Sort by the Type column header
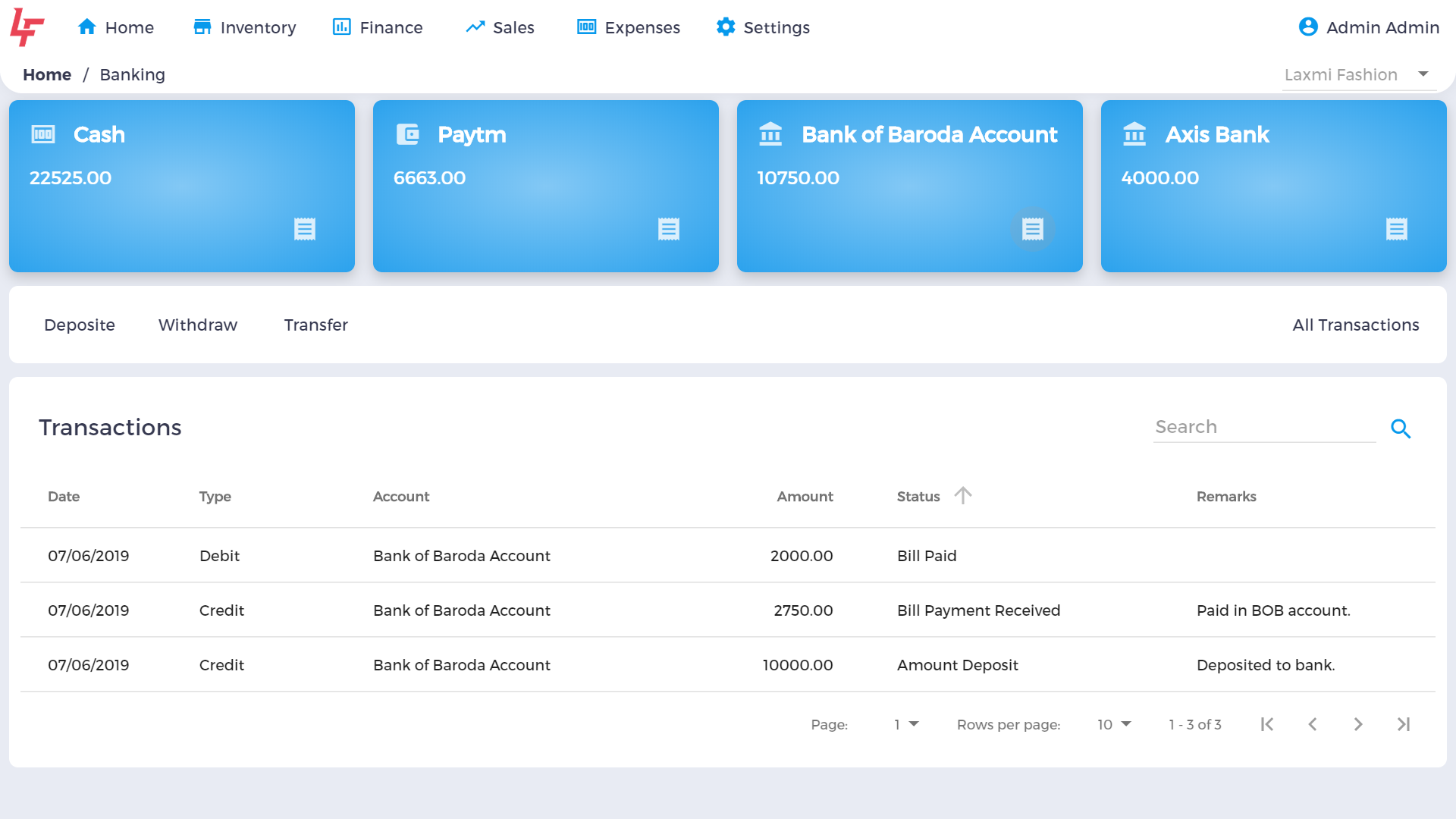 coord(215,497)
